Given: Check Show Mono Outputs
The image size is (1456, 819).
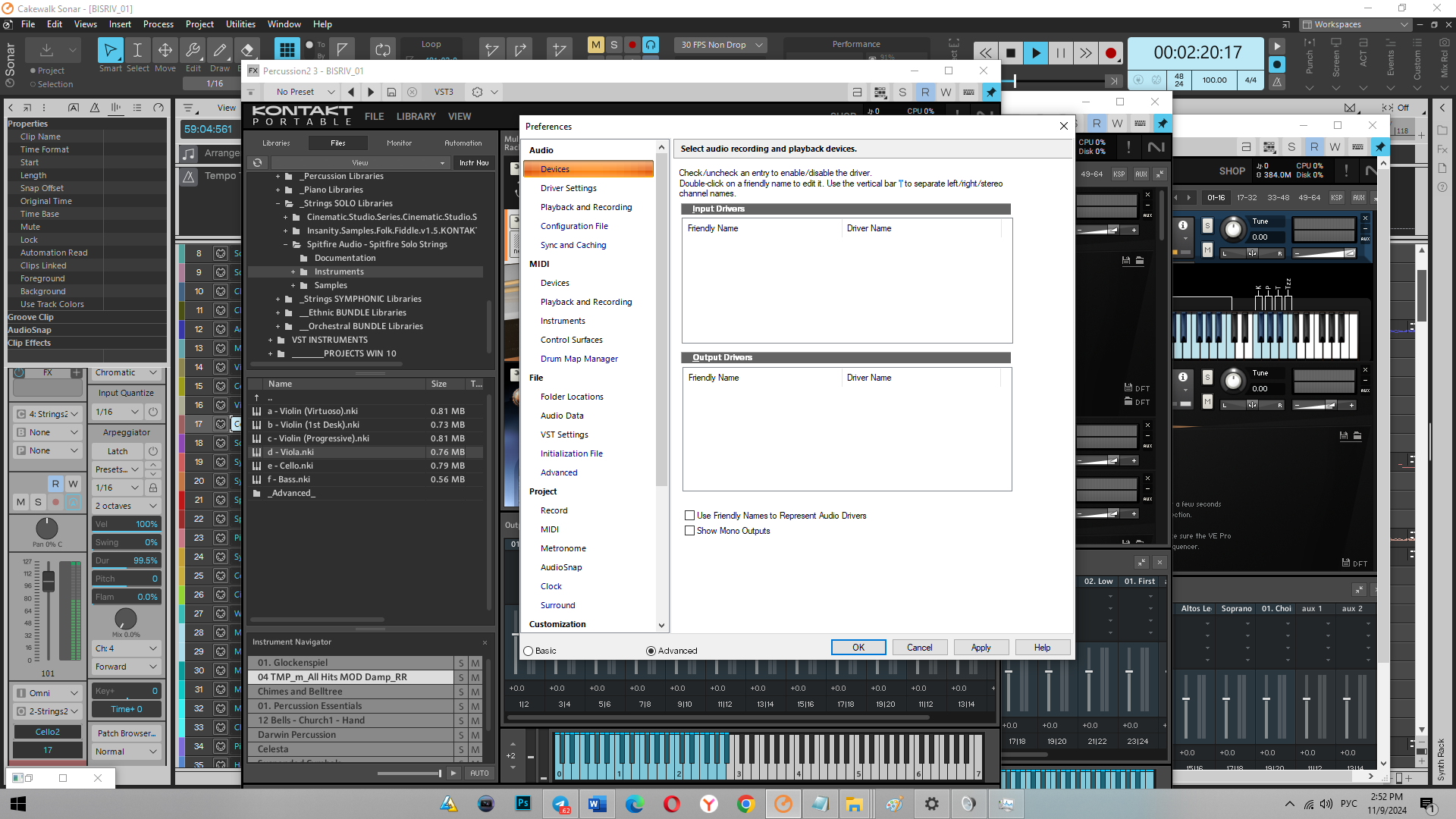Looking at the screenshot, I should pyautogui.click(x=689, y=531).
